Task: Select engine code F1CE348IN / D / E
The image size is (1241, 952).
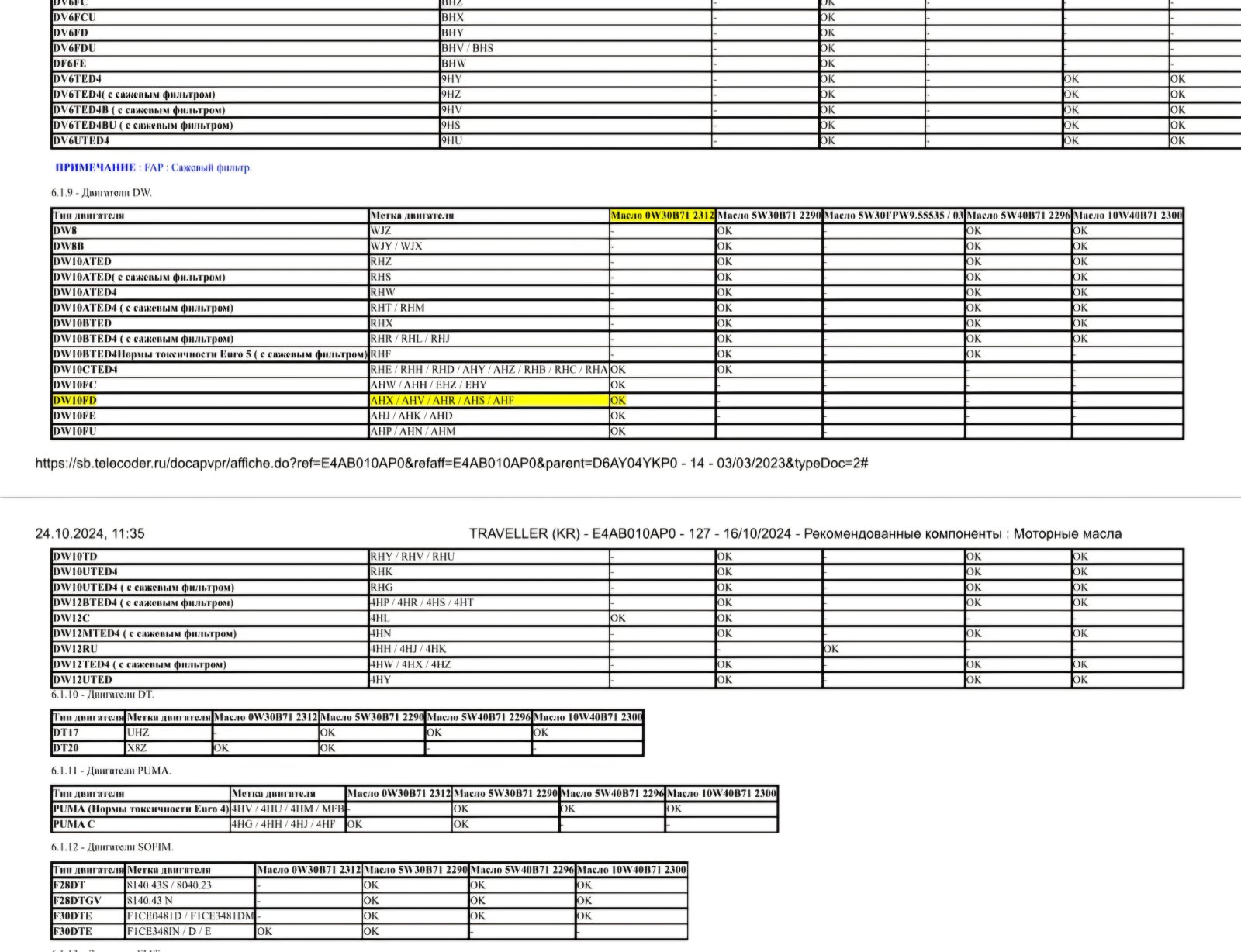Action: click(169, 932)
